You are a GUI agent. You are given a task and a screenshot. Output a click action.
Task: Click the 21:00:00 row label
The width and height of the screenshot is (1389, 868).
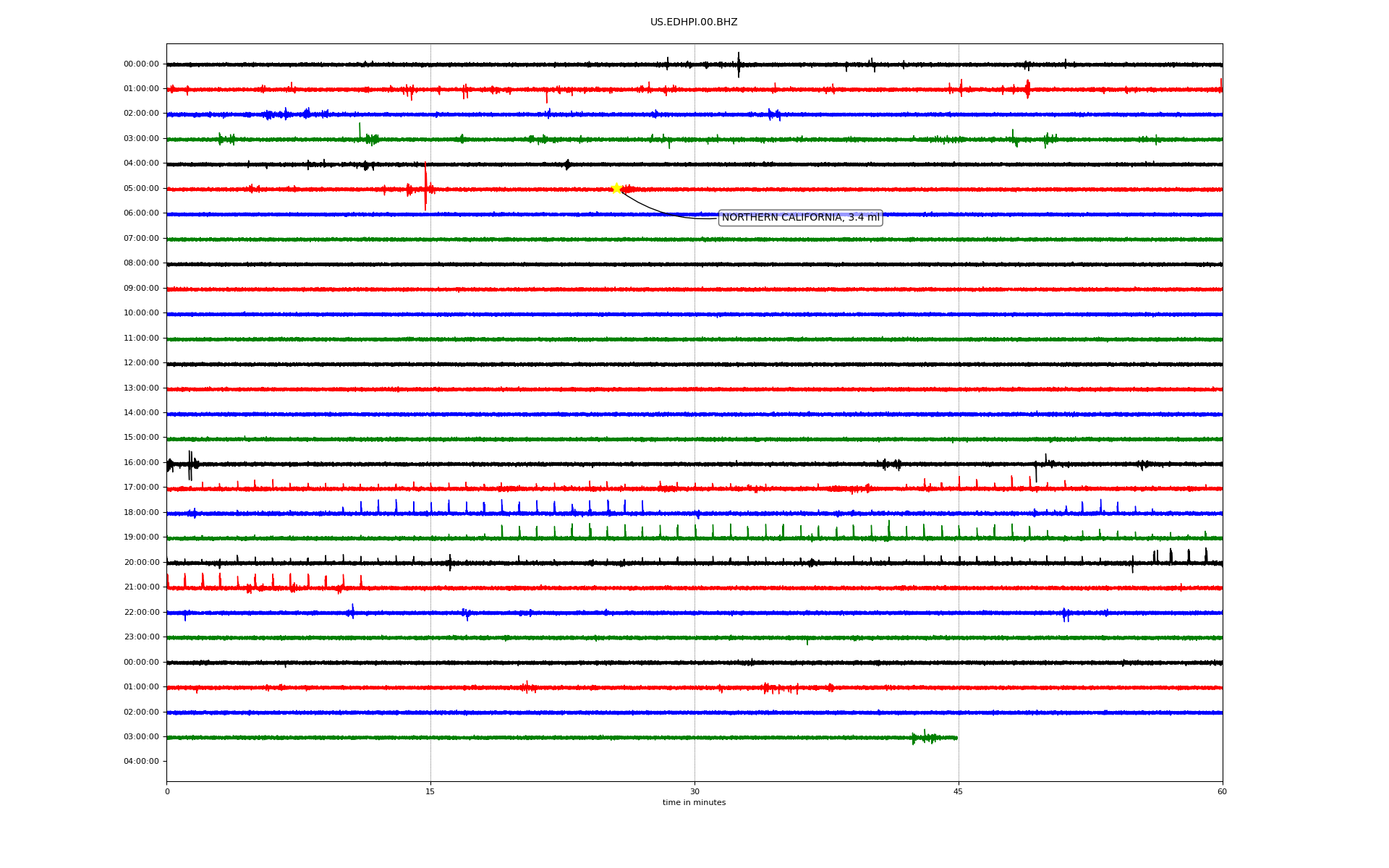pos(141,587)
